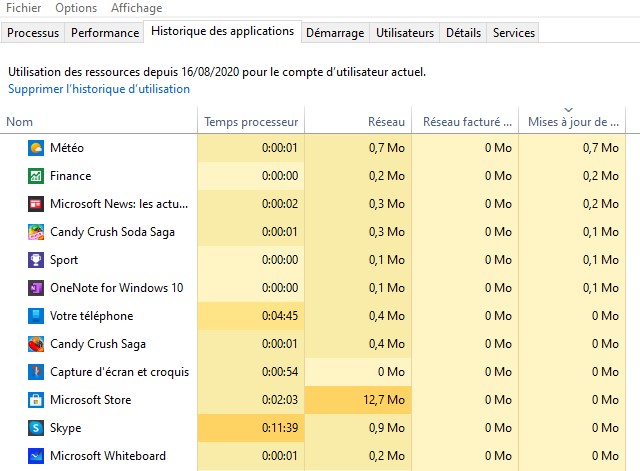Switch to the Détails tab
The width and height of the screenshot is (640, 471).
pos(463,33)
